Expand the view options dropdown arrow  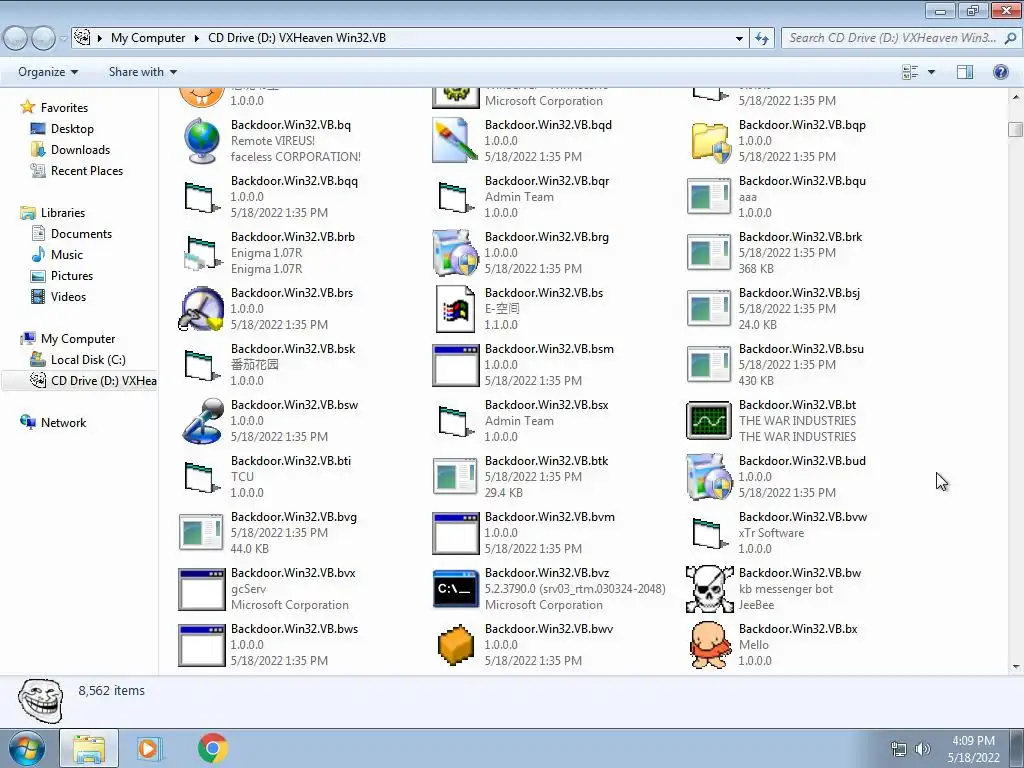tap(931, 72)
